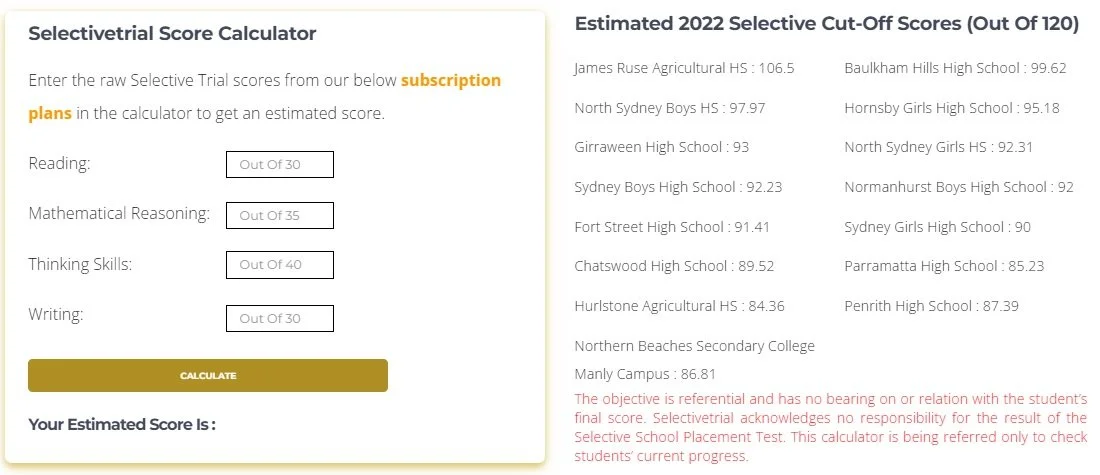Click North Sydney Boys HS score
1100x475 pixels.
pos(670,108)
